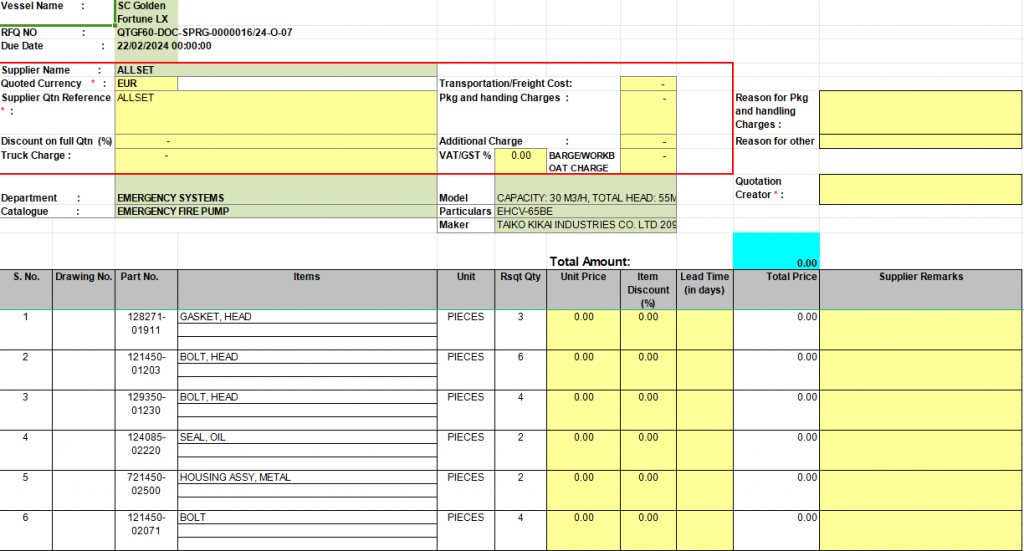This screenshot has width=1024, height=551.
Task: Select the Quoted Currency cell containing EUR
Action: [x=146, y=84]
